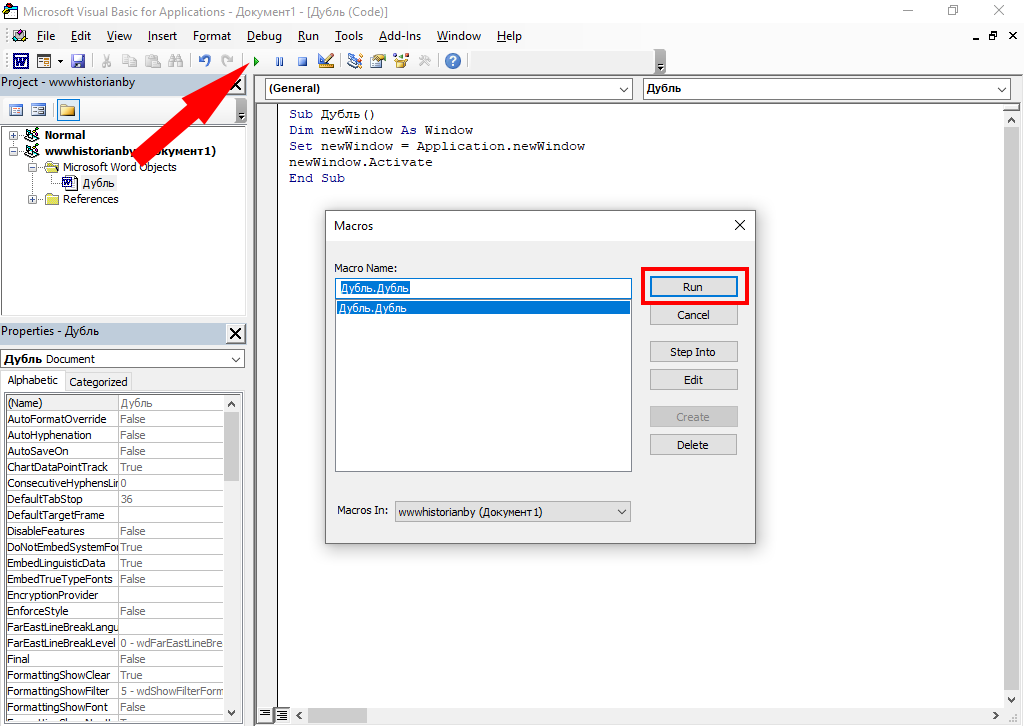Click the Macro Name text field

coord(483,288)
